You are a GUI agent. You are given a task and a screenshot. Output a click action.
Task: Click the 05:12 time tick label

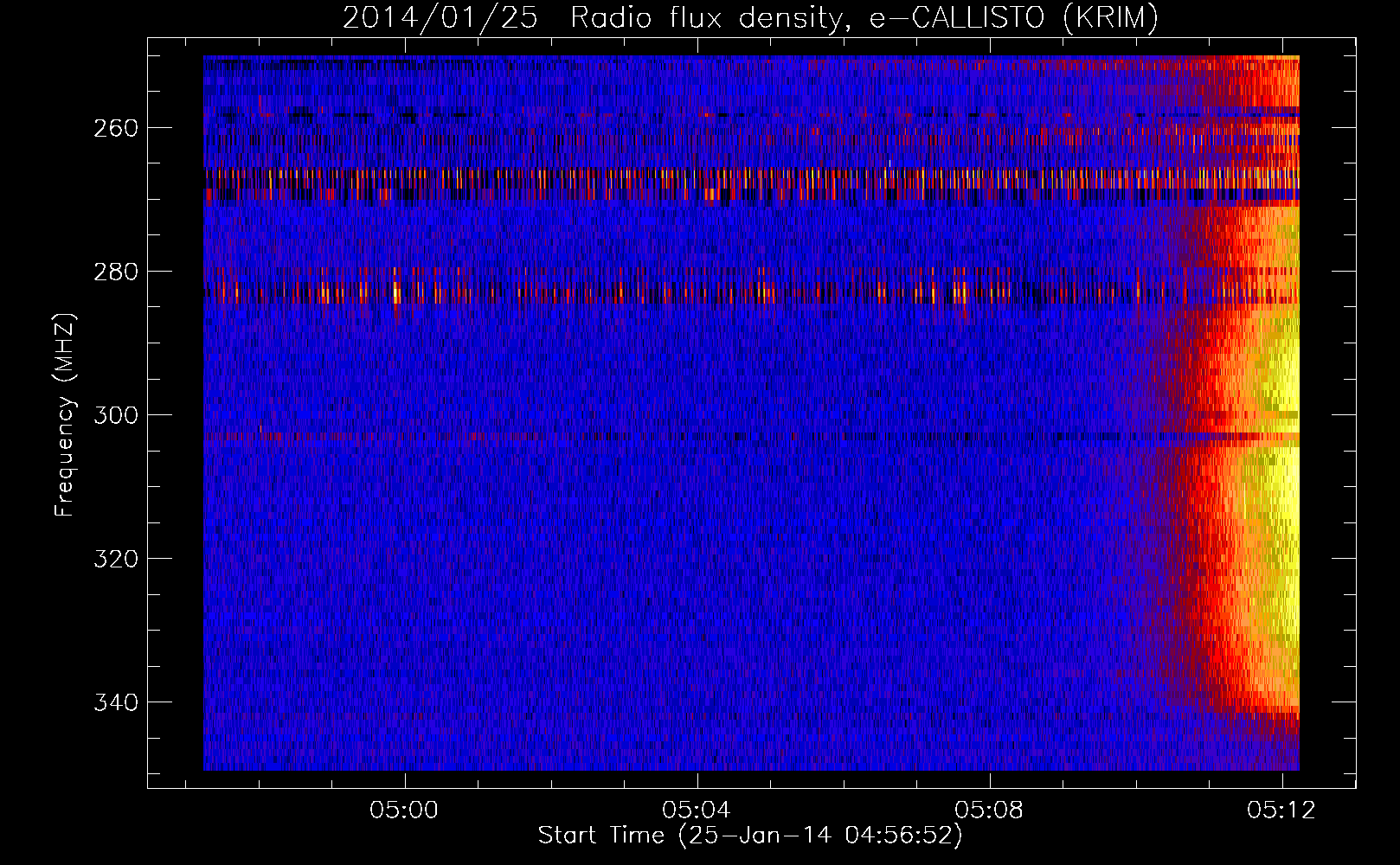coord(1281,811)
